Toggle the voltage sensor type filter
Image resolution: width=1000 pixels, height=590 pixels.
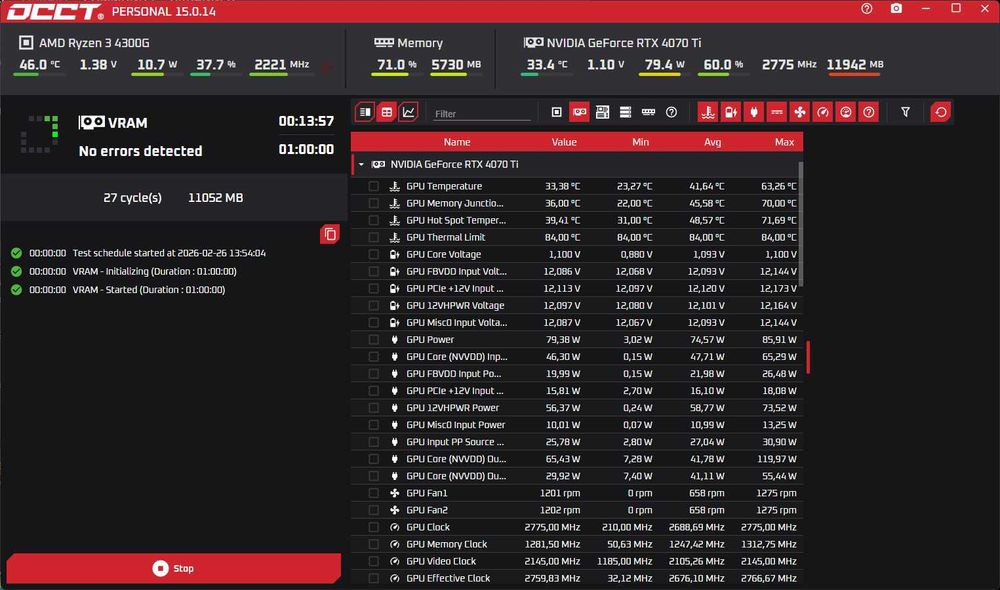tap(731, 112)
